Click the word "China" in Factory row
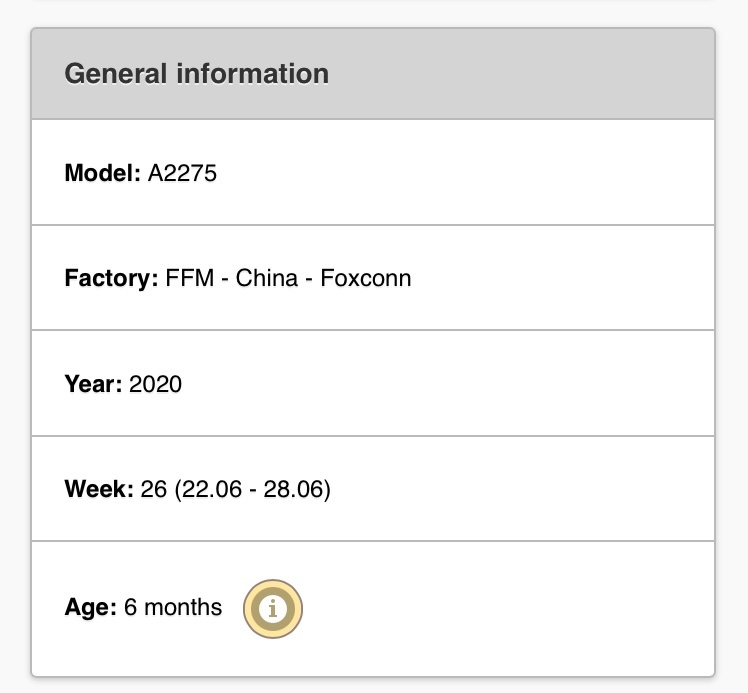The width and height of the screenshot is (748, 693). (267, 278)
